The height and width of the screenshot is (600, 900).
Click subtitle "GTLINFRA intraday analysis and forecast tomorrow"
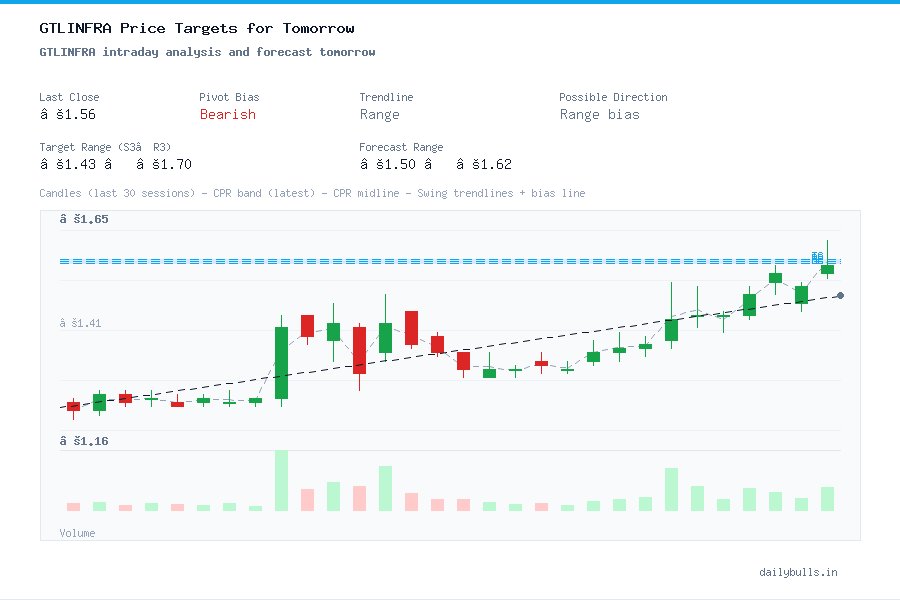coord(207,52)
